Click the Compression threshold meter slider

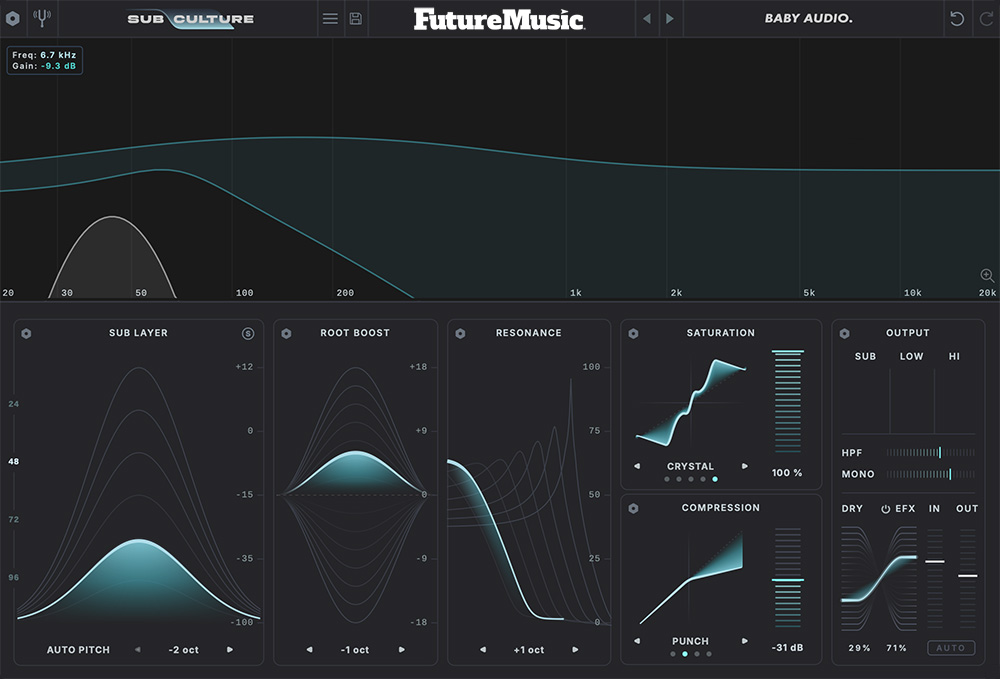click(x=788, y=578)
